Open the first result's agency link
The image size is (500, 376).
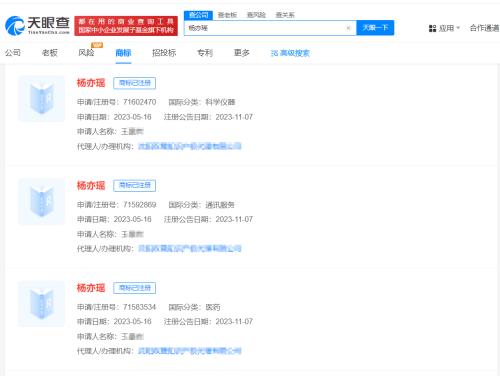point(190,146)
